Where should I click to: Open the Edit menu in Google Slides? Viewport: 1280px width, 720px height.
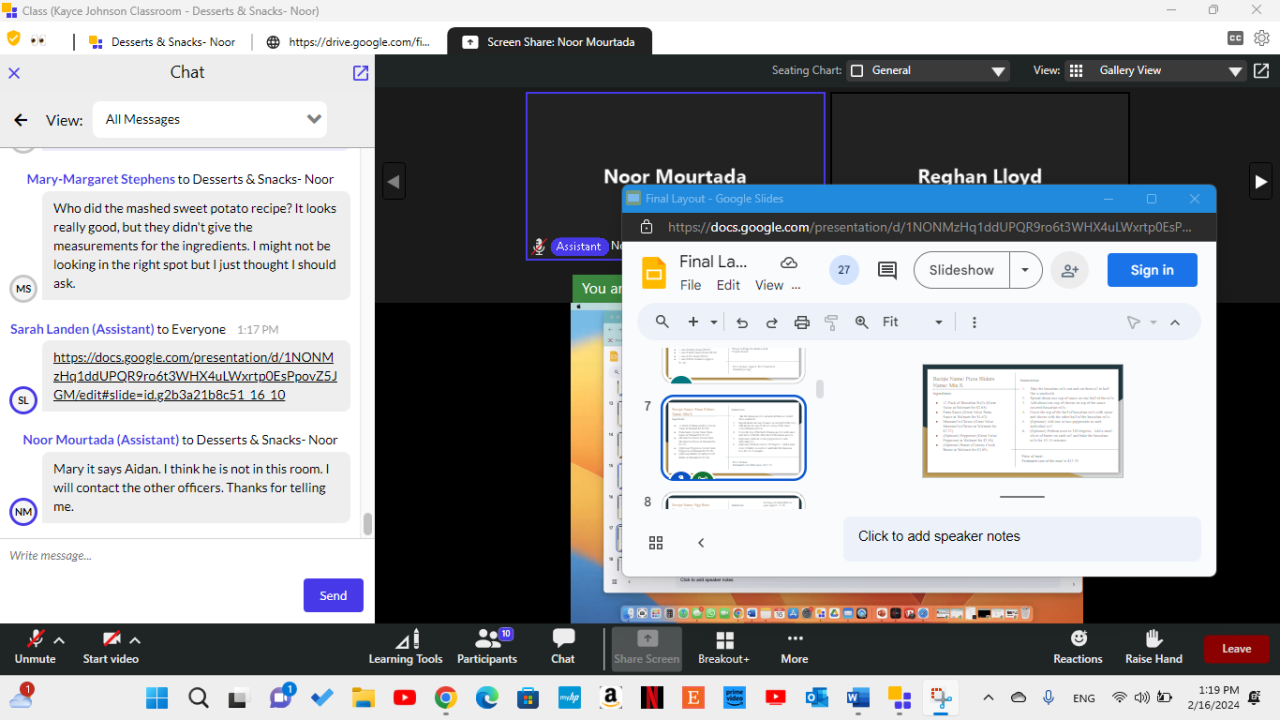tap(729, 285)
